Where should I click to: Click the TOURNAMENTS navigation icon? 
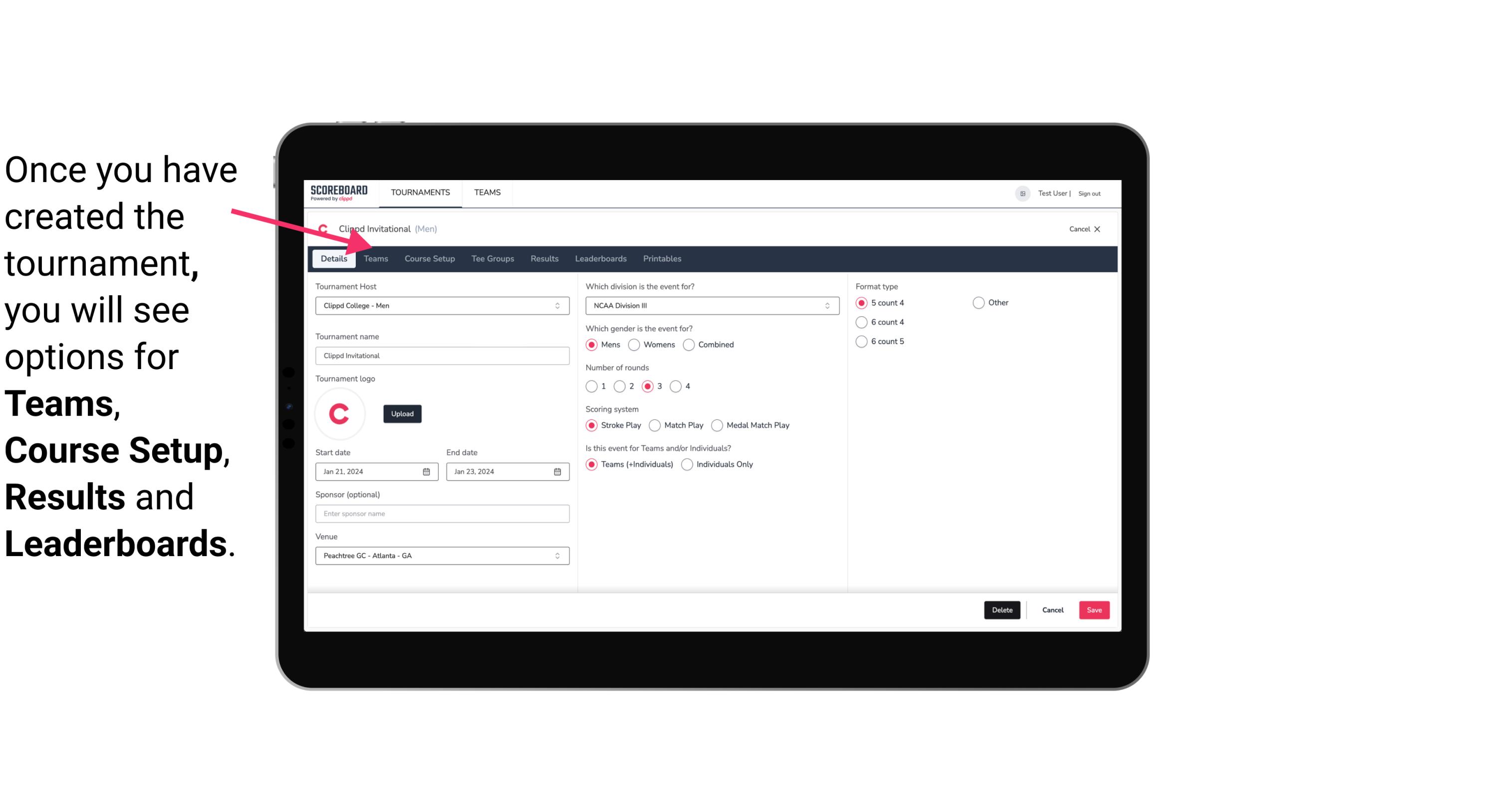[x=419, y=192]
